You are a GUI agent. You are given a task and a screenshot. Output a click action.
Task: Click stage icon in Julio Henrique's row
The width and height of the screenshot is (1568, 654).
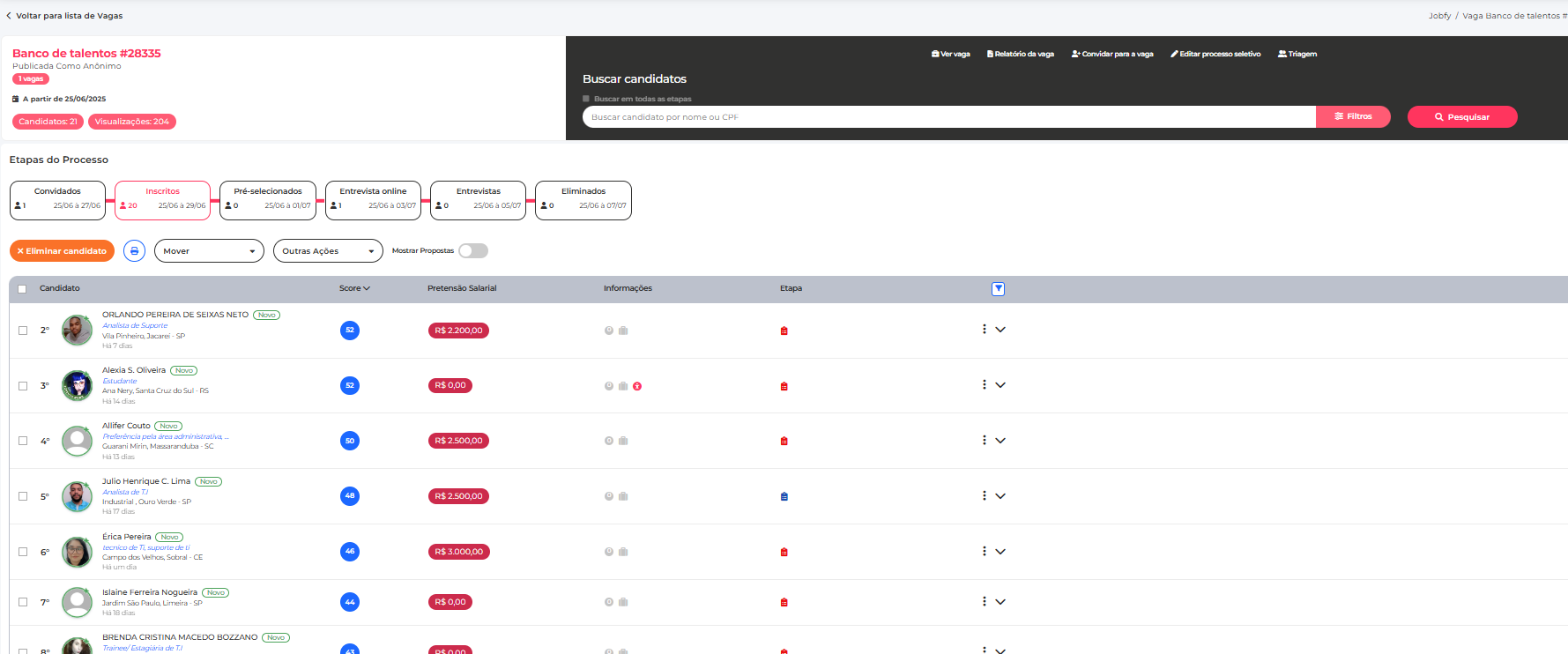coord(784,497)
